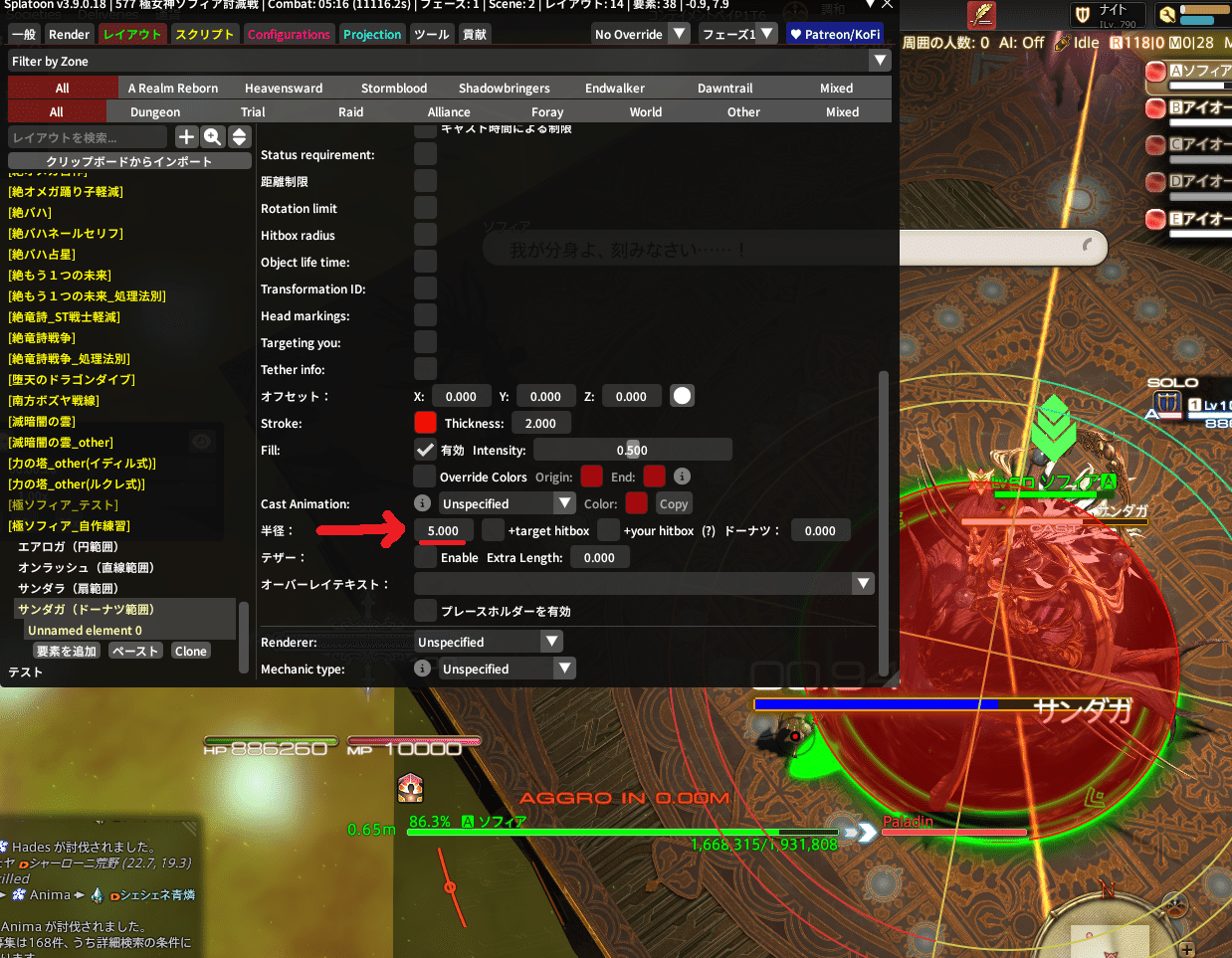Expand the [極ソフィア_テスト] layout entry
Screen dimensions: 1232x958
[x=63, y=504]
